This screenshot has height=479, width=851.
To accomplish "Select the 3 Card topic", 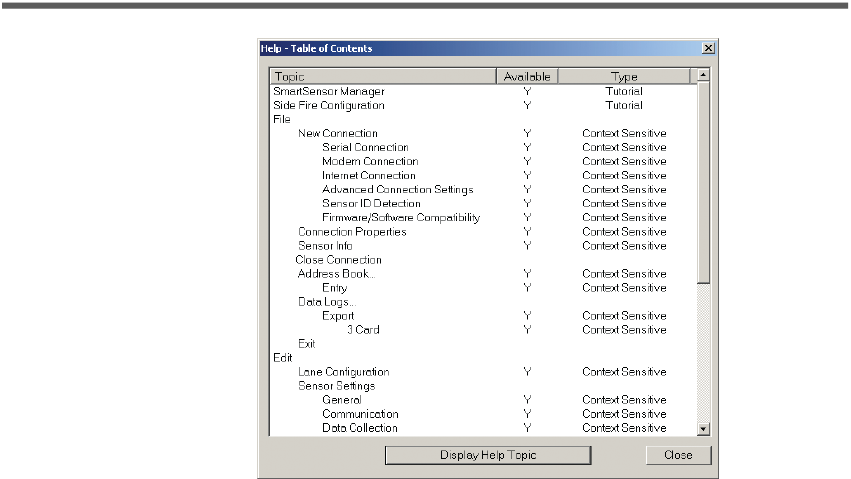I will click(363, 330).
